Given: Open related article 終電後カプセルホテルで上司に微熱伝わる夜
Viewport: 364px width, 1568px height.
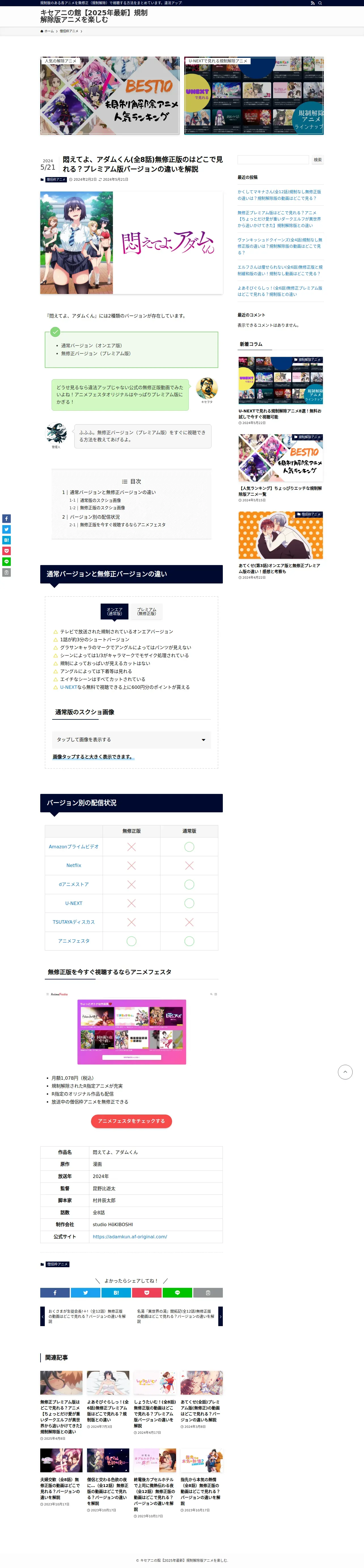Looking at the screenshot, I should coord(155,1483).
